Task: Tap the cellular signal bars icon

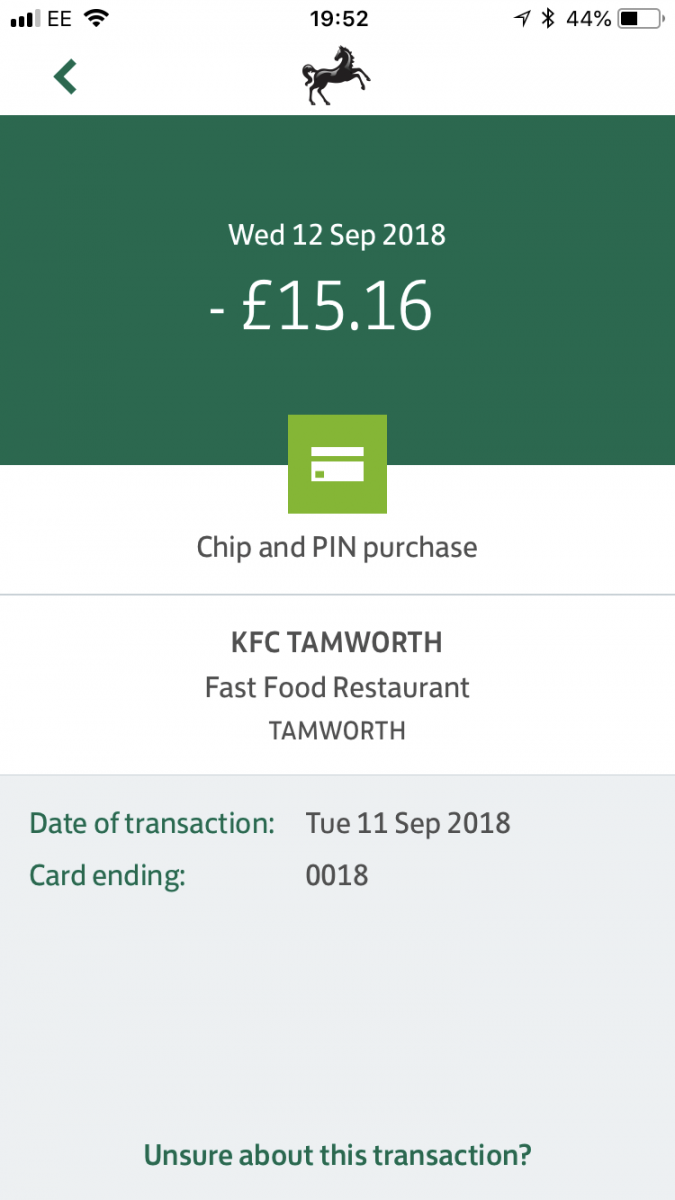Action: 23,19
